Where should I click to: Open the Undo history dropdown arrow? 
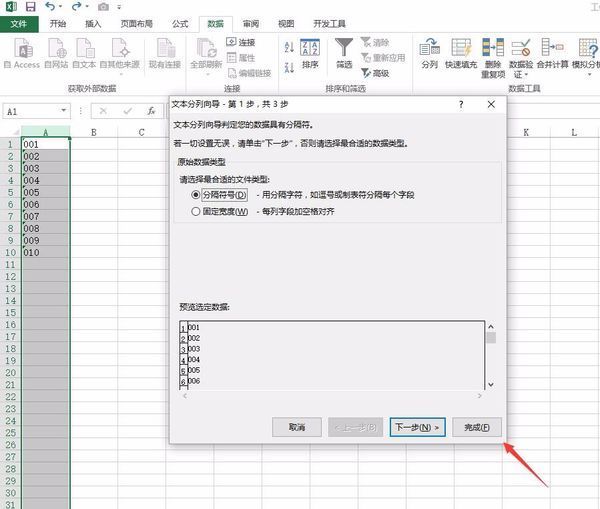60,7
